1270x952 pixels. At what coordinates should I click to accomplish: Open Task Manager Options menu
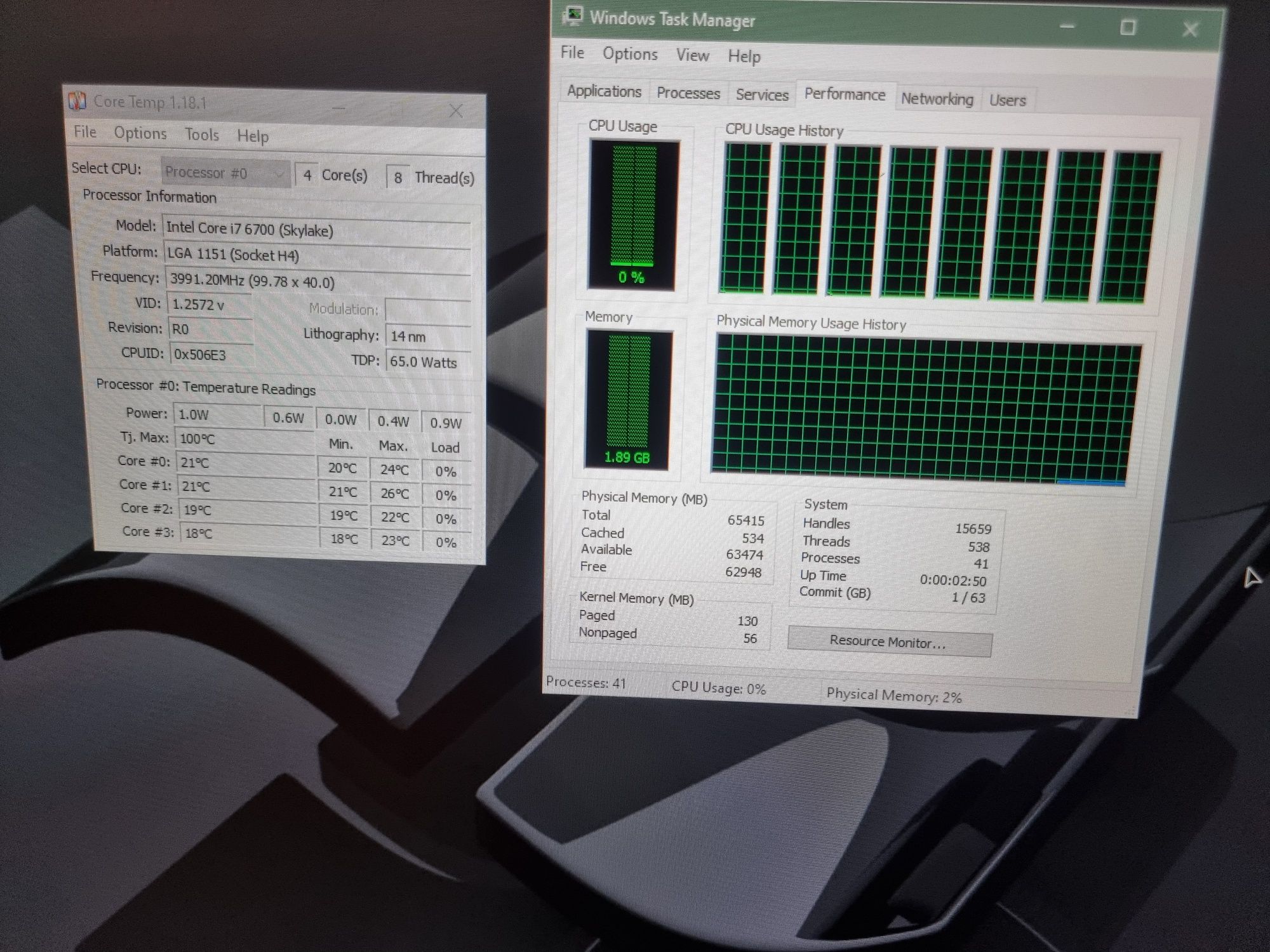click(x=630, y=54)
